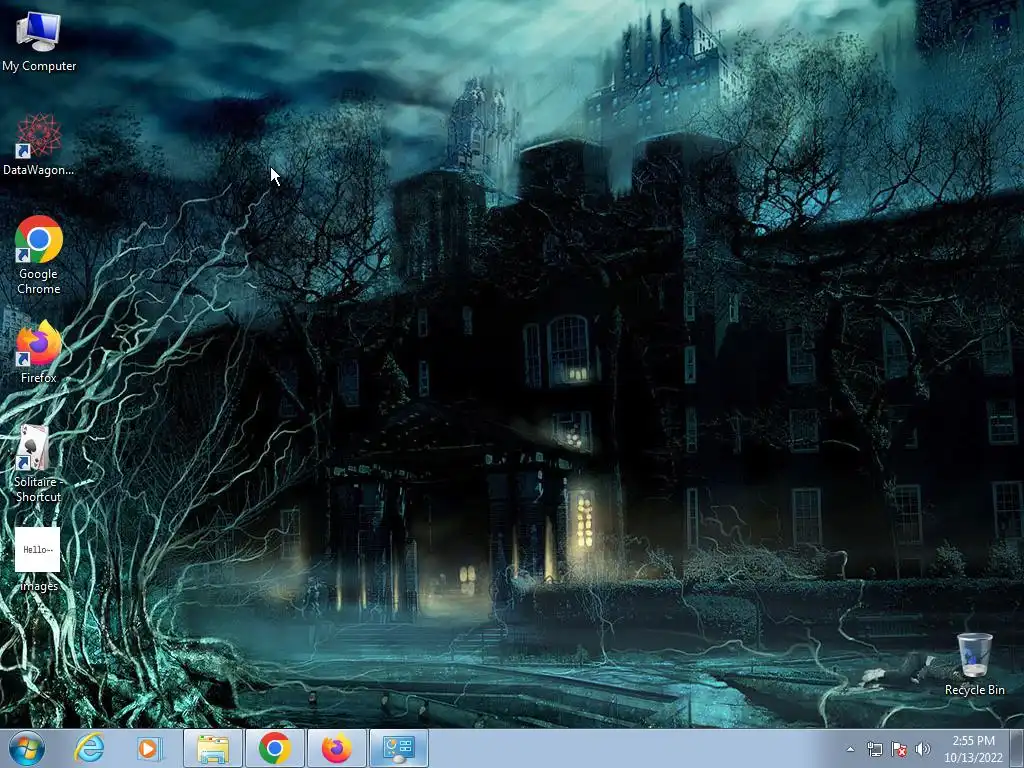Select the My Computer desktop icon
Viewport: 1024px width, 768px height.
click(x=39, y=41)
